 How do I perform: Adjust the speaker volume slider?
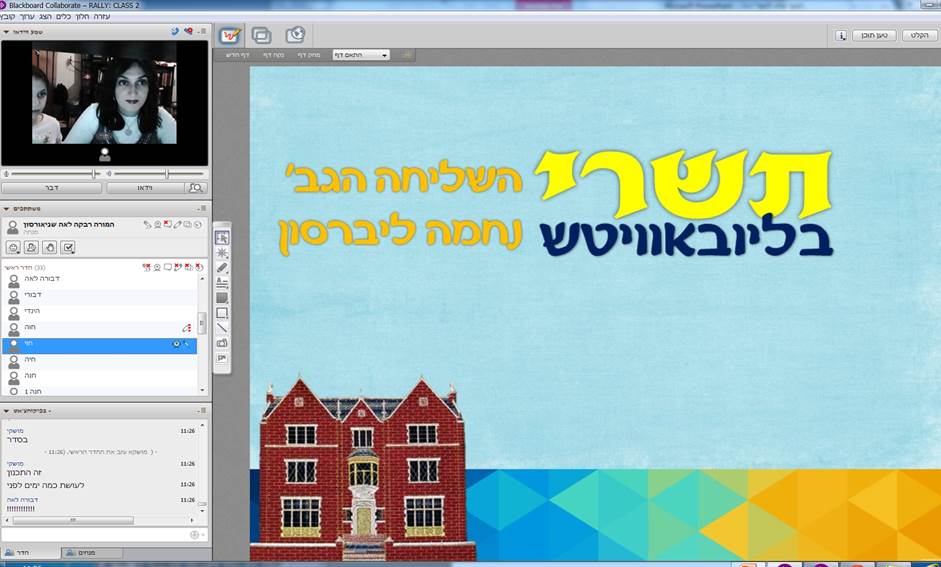[167, 174]
